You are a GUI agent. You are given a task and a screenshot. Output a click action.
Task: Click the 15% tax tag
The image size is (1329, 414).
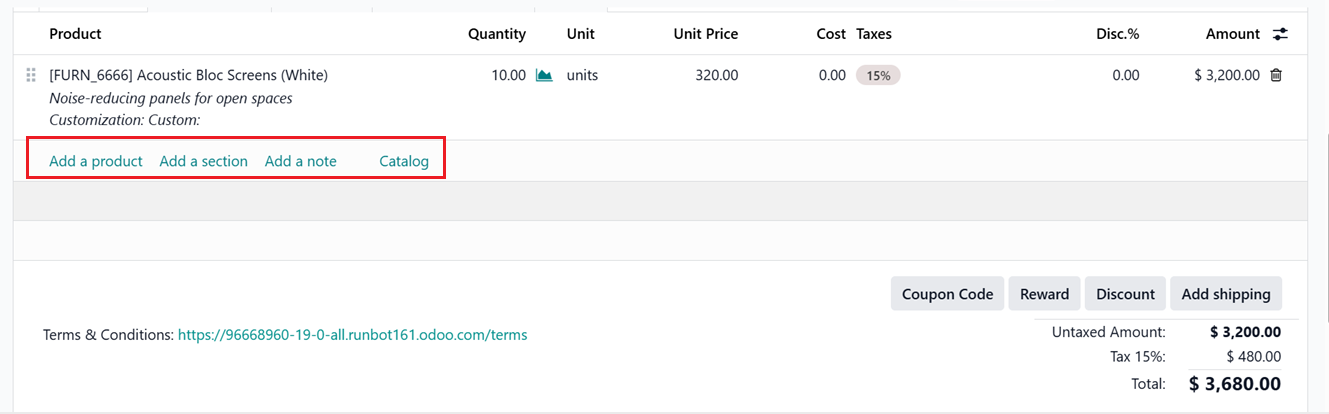coord(878,75)
